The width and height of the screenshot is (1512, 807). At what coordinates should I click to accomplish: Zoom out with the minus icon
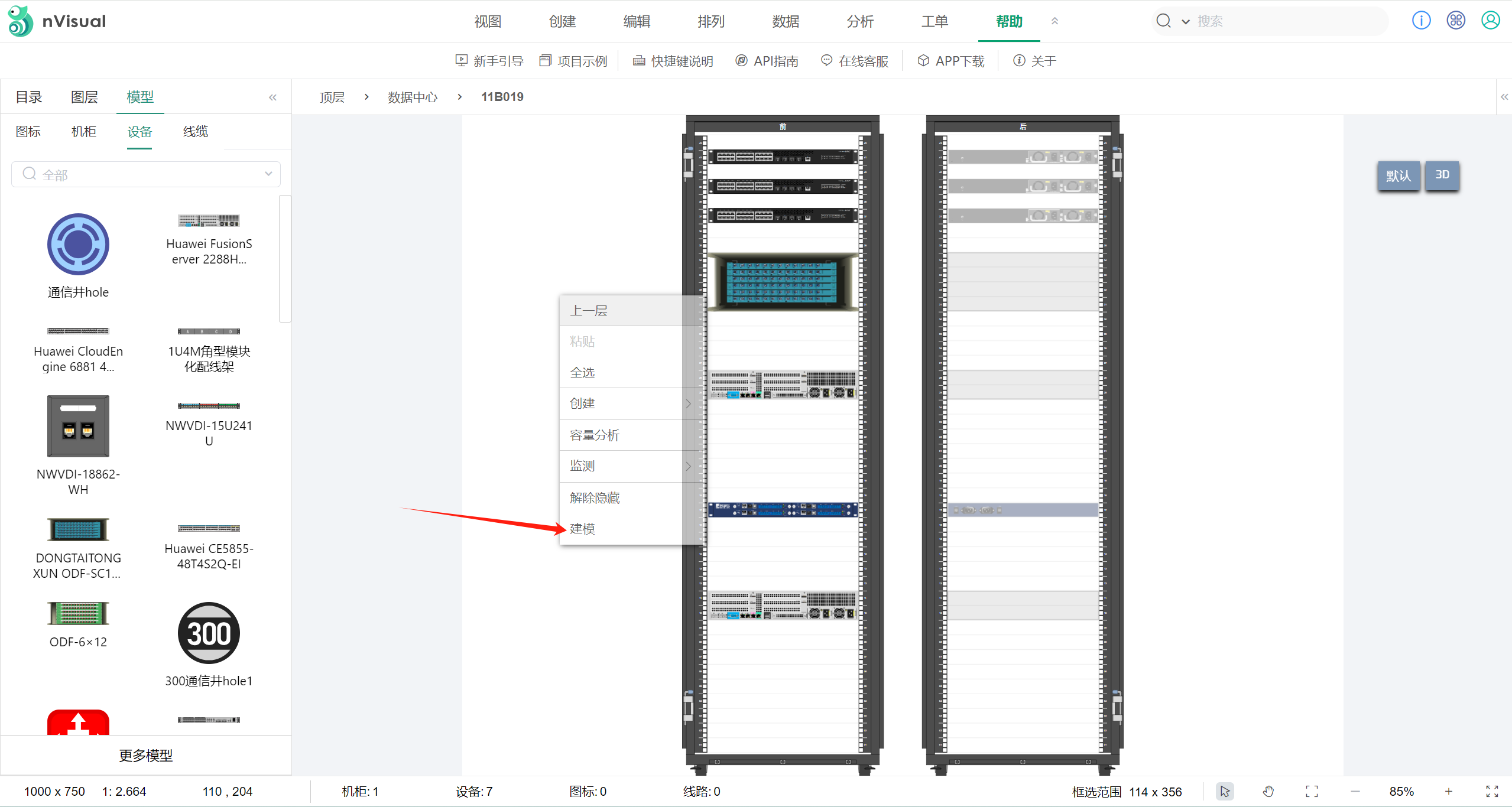(1355, 791)
